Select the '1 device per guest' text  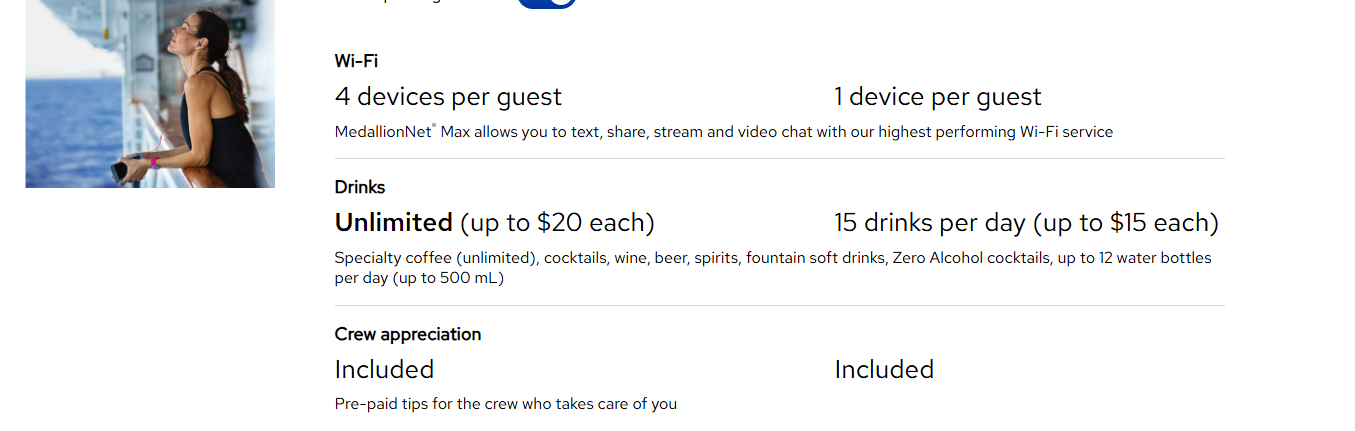(x=937, y=97)
